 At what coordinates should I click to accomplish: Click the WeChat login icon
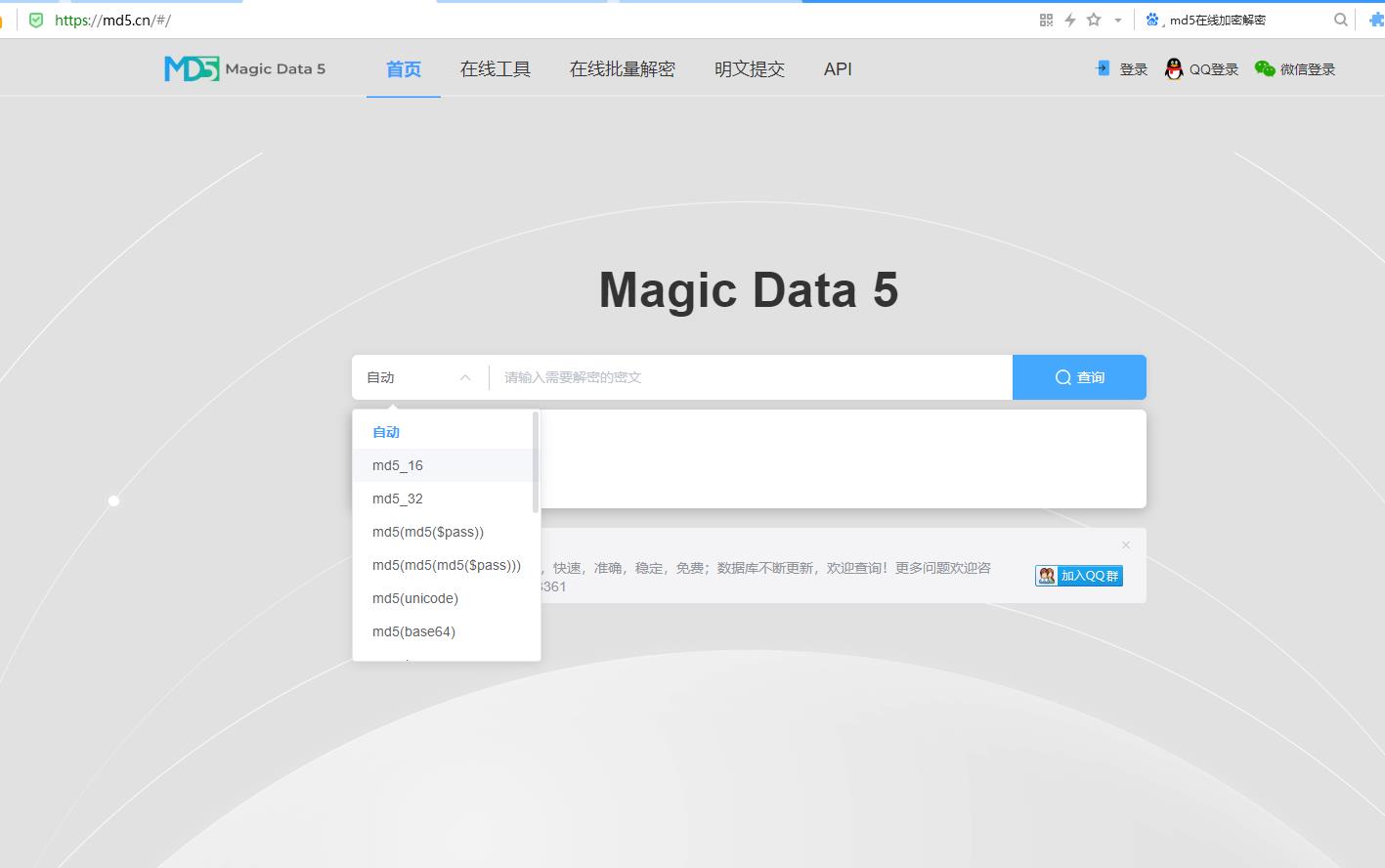[1265, 68]
